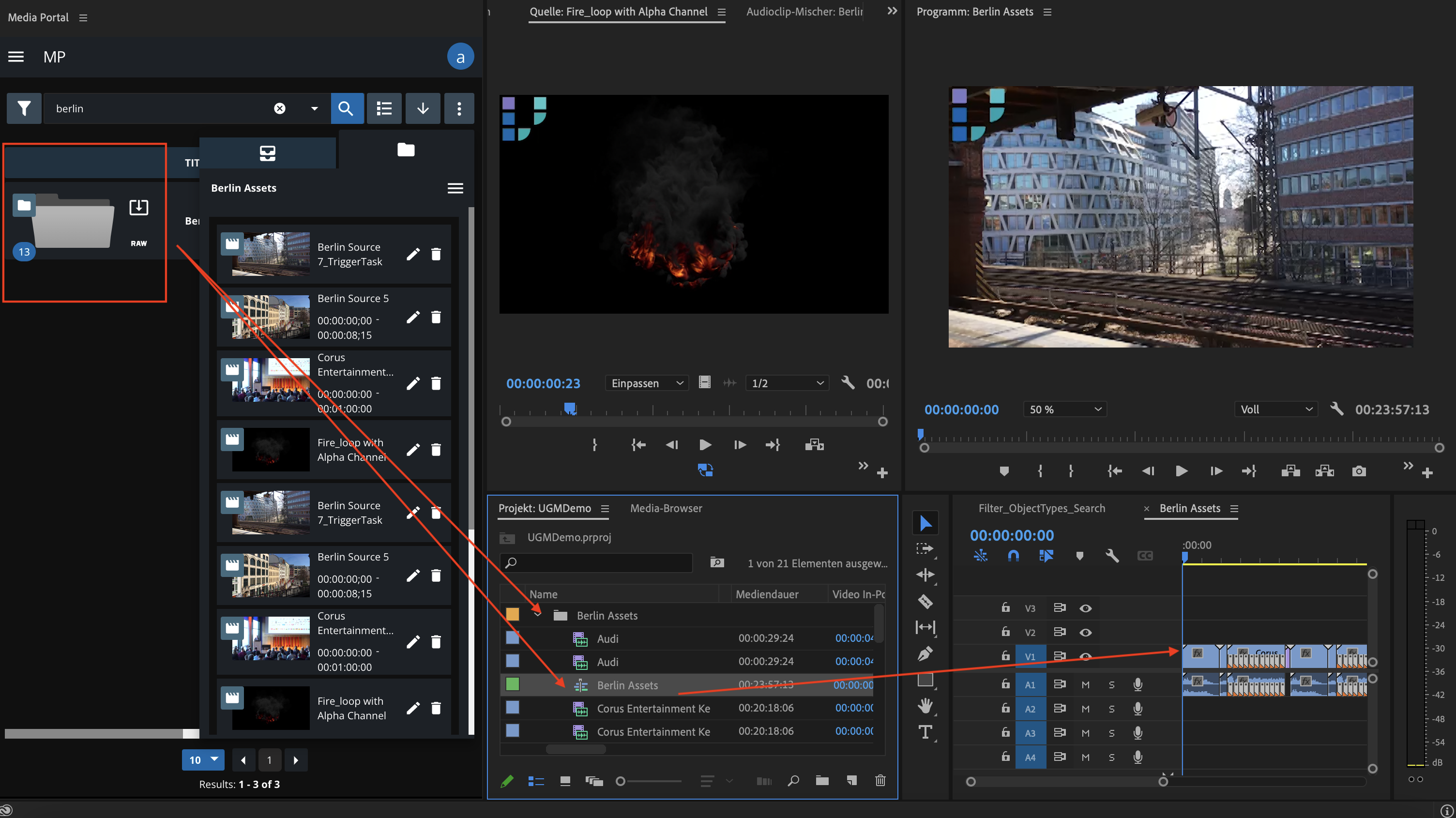
Task: Open the Filter_ObjectTypes_Search sequence tab
Action: [x=1041, y=508]
